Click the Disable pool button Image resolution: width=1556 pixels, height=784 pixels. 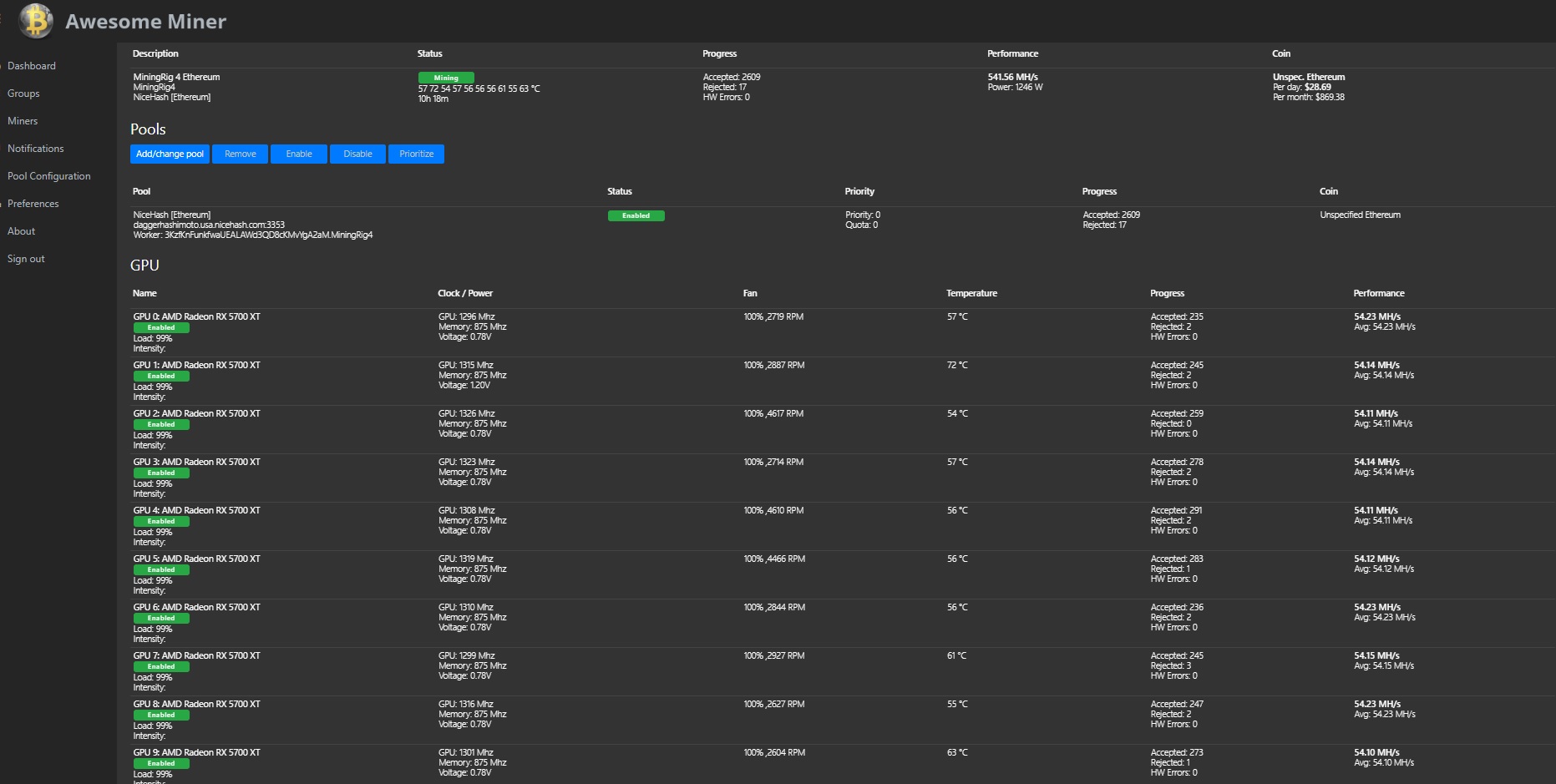click(357, 154)
